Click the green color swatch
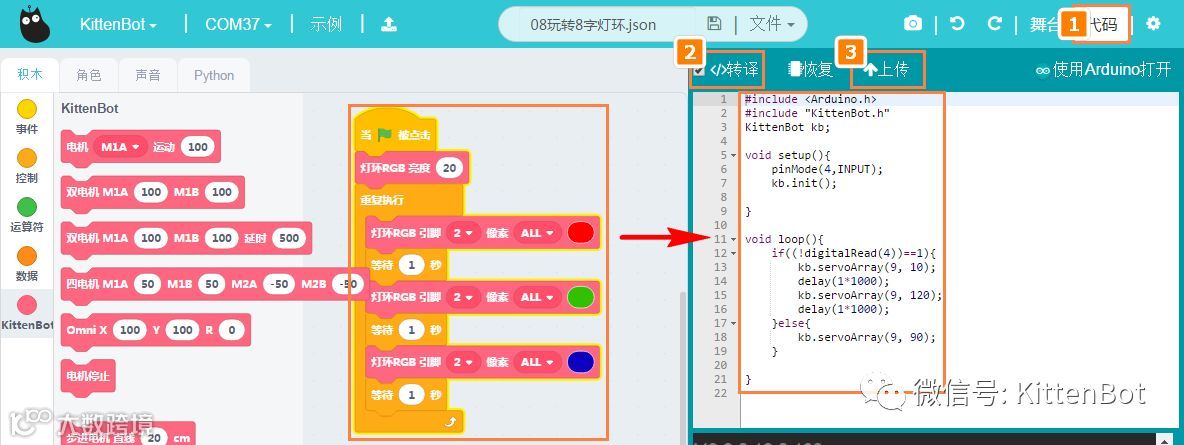Screen dimensions: 1184x445 coord(580,297)
